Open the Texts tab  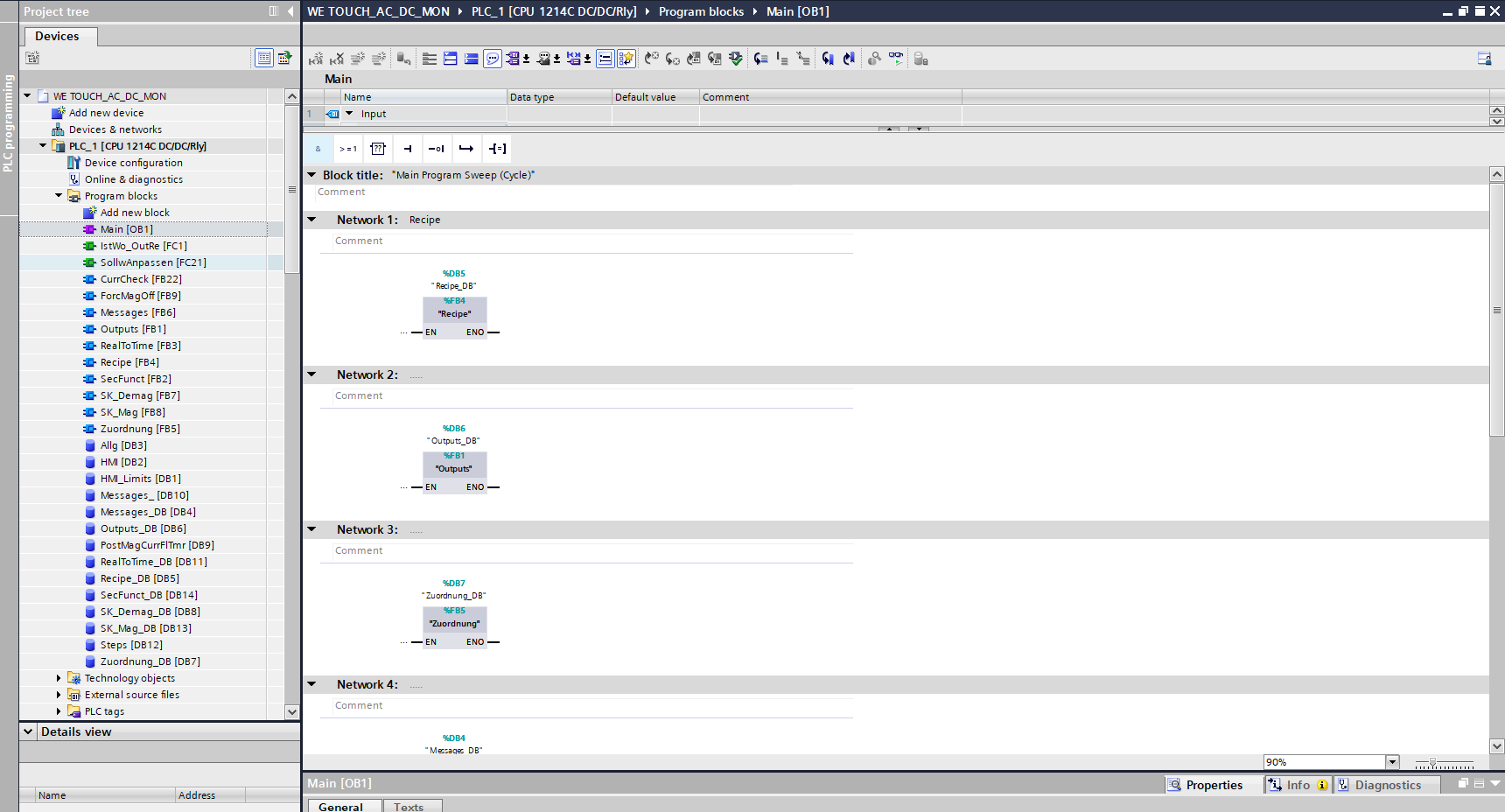(409, 807)
